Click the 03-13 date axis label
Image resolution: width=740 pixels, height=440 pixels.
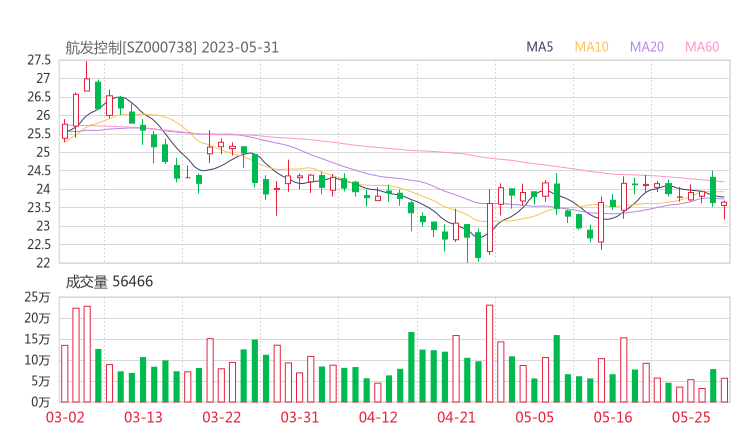(143, 417)
